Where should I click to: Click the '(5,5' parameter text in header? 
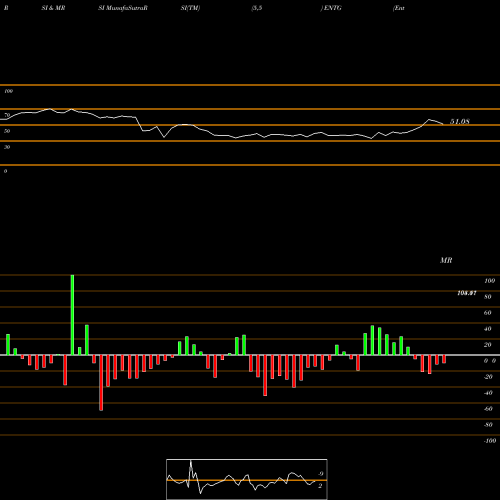[x=257, y=8]
